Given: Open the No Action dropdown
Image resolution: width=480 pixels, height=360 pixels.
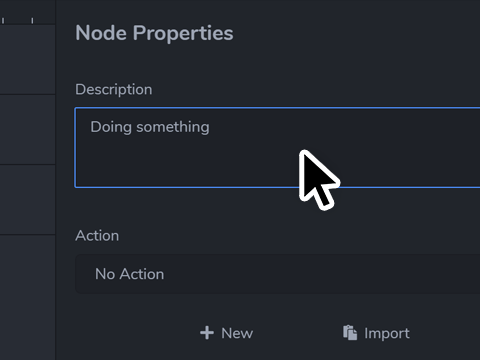Looking at the screenshot, I should point(278,274).
